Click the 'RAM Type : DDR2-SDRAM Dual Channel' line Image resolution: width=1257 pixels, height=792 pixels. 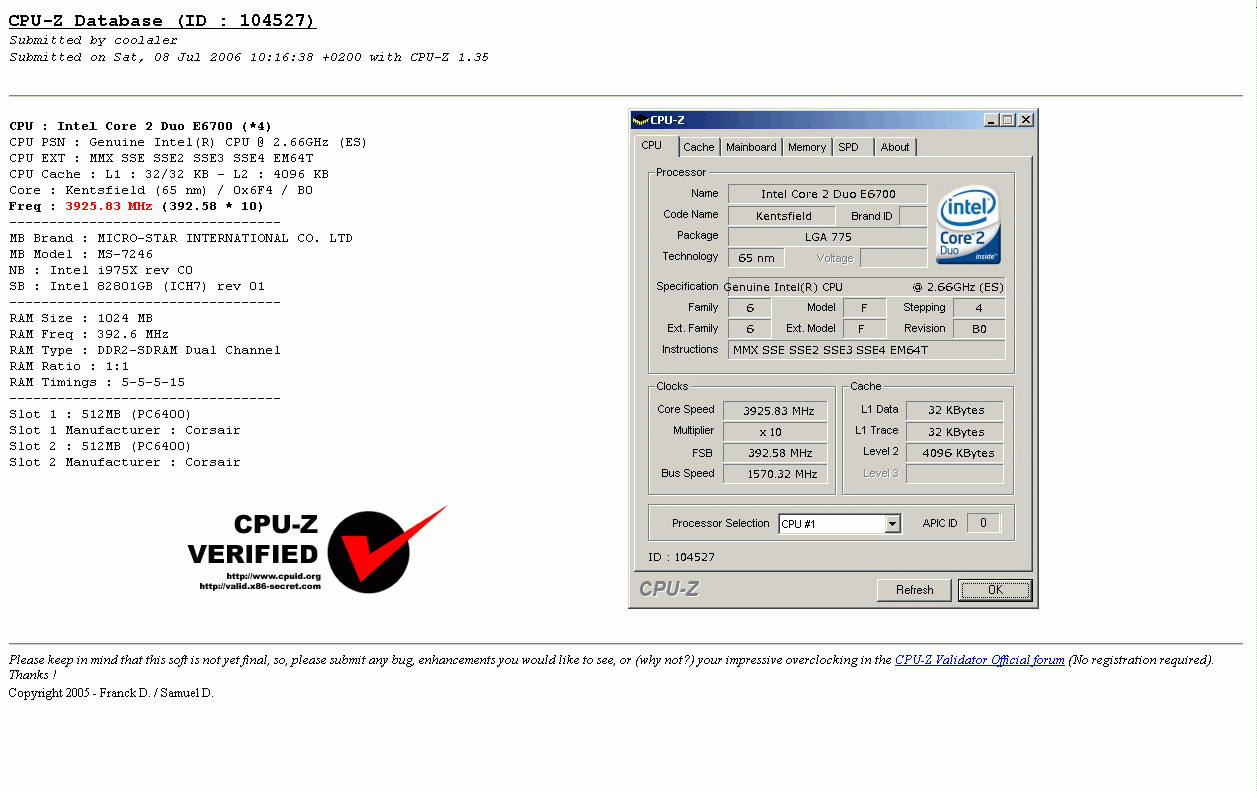coord(145,350)
